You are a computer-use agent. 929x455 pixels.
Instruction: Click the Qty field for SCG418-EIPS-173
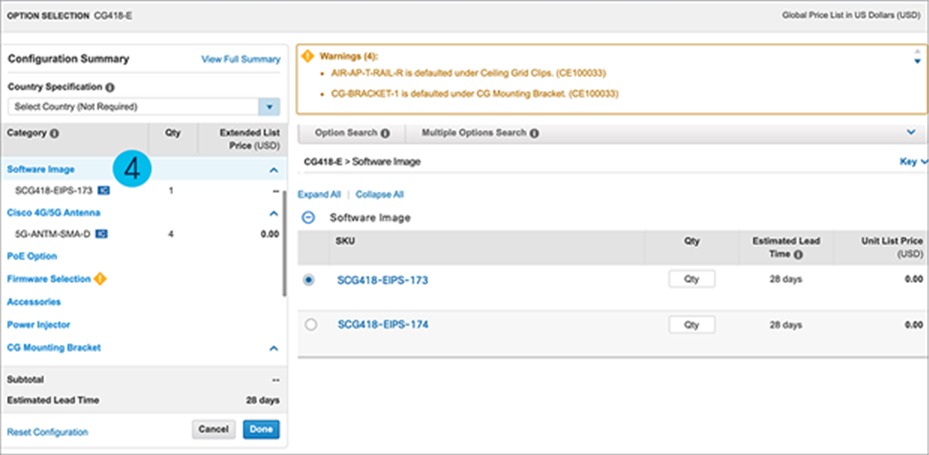(692, 279)
